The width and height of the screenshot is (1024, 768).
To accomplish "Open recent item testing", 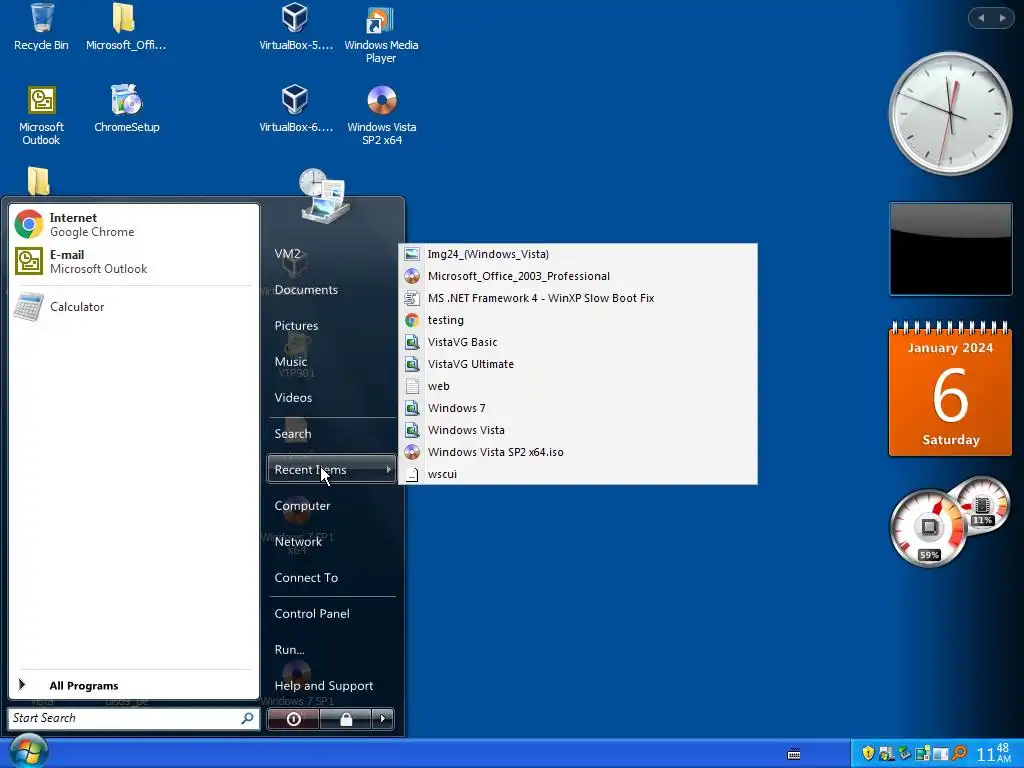I will click(x=578, y=320).
